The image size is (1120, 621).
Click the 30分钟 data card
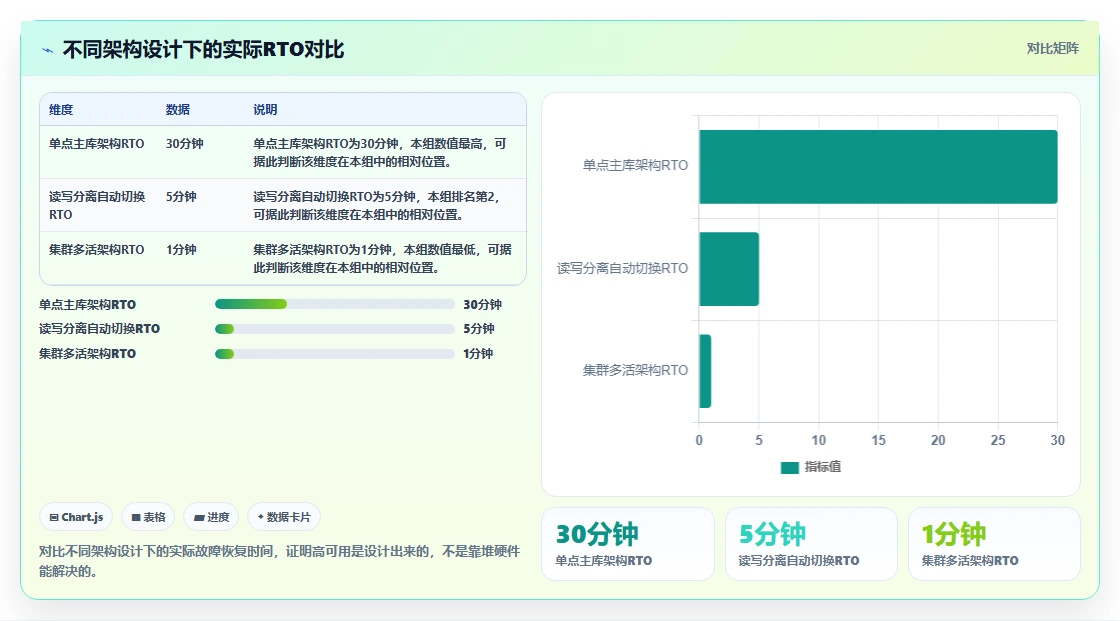pyautogui.click(x=628, y=544)
